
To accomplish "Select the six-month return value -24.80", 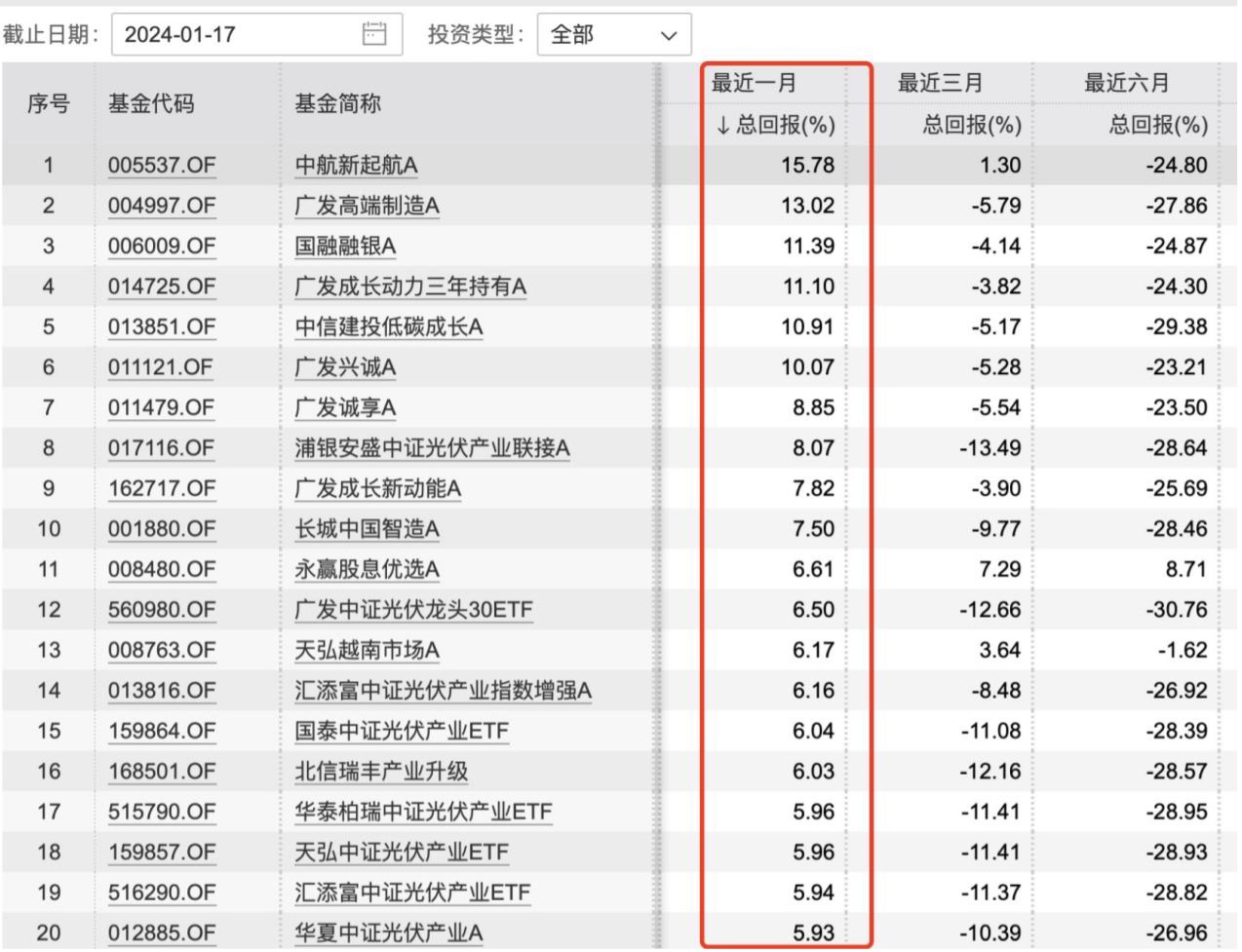I will point(1177,166).
